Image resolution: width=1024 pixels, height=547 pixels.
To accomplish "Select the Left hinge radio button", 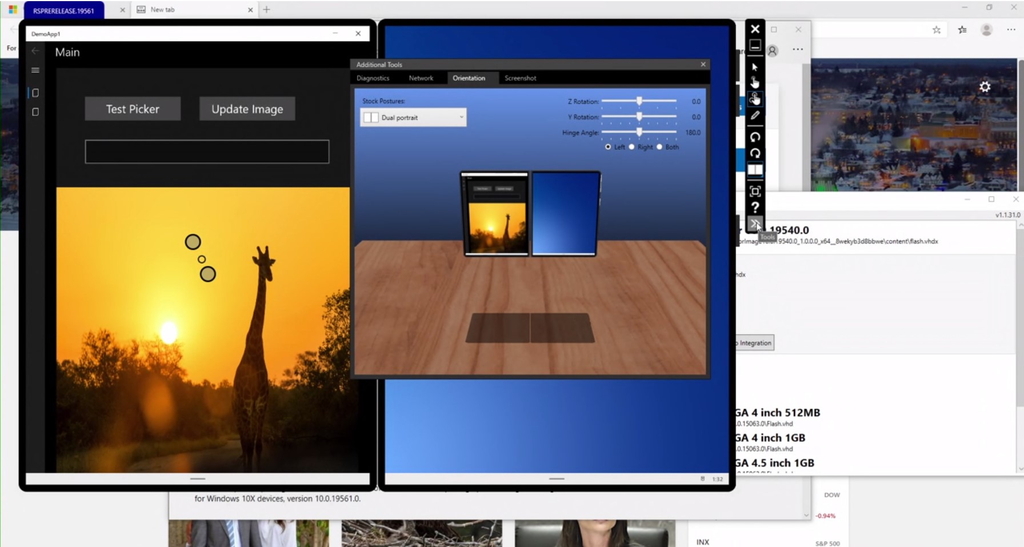I will 608,147.
